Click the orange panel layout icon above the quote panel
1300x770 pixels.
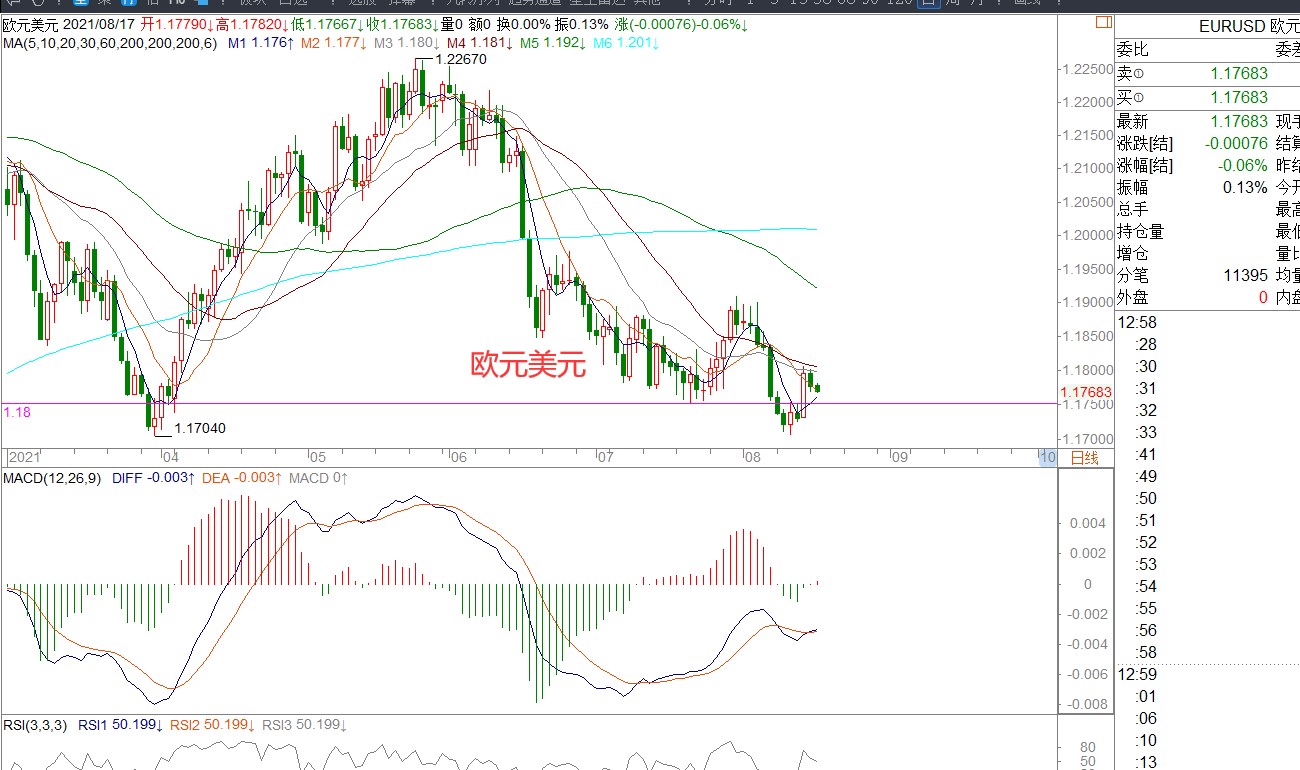1103,22
